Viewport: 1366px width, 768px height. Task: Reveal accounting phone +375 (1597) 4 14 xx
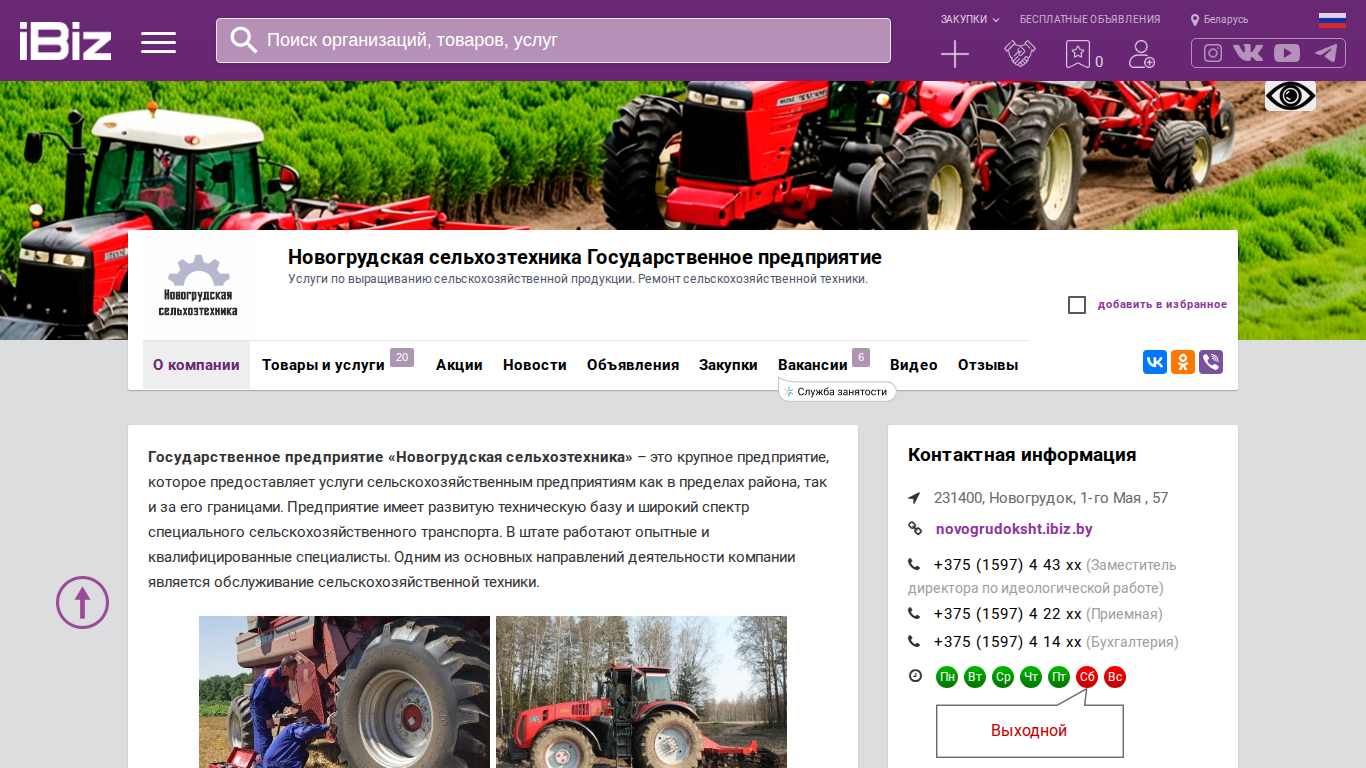click(x=1007, y=642)
